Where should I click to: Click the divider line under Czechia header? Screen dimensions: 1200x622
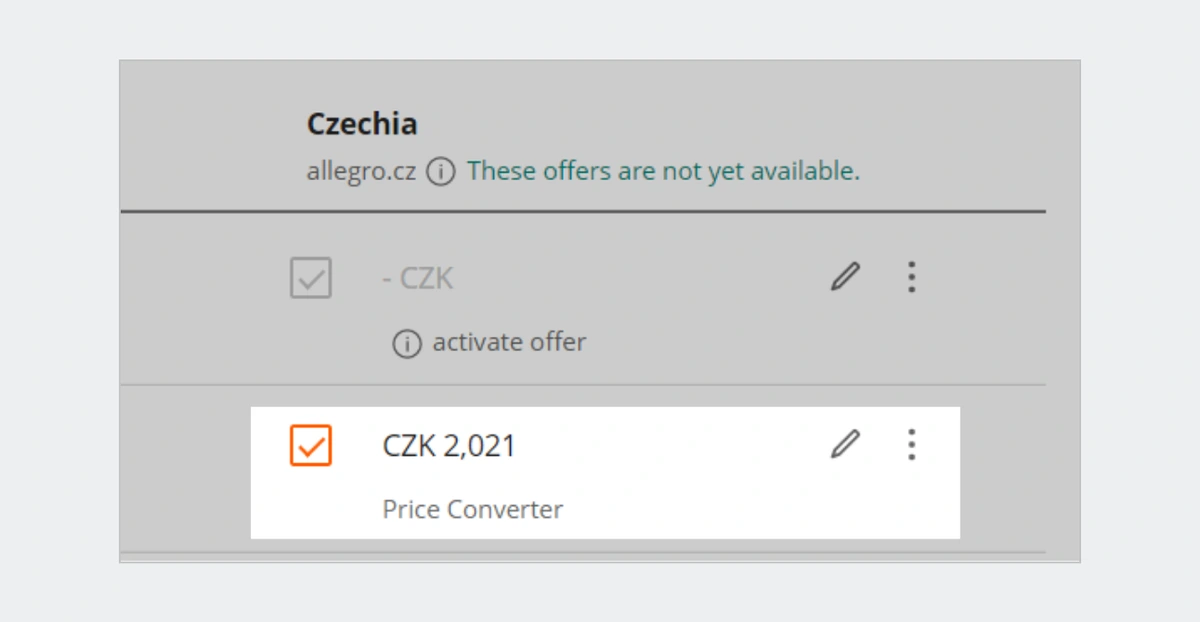pyautogui.click(x=583, y=212)
